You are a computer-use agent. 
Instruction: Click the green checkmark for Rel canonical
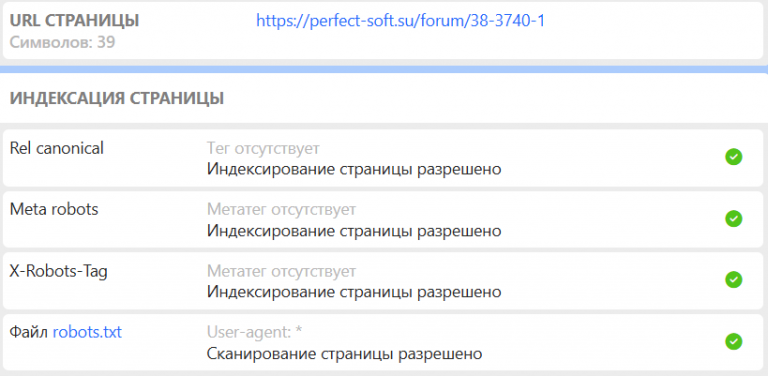click(733, 157)
